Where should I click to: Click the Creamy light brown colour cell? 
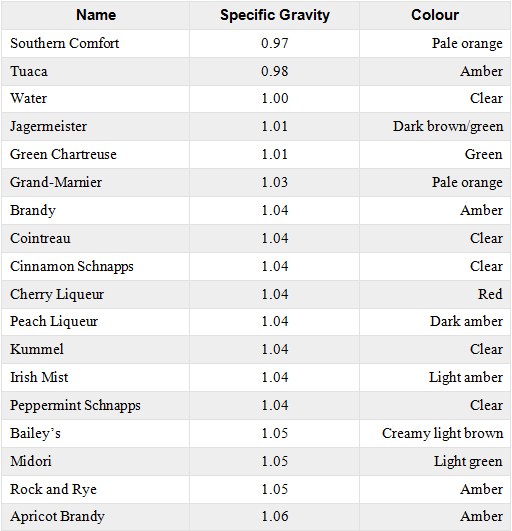click(x=435, y=433)
